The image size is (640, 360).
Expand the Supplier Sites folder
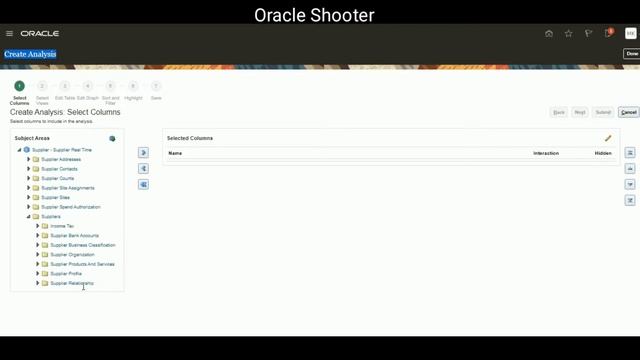29,197
